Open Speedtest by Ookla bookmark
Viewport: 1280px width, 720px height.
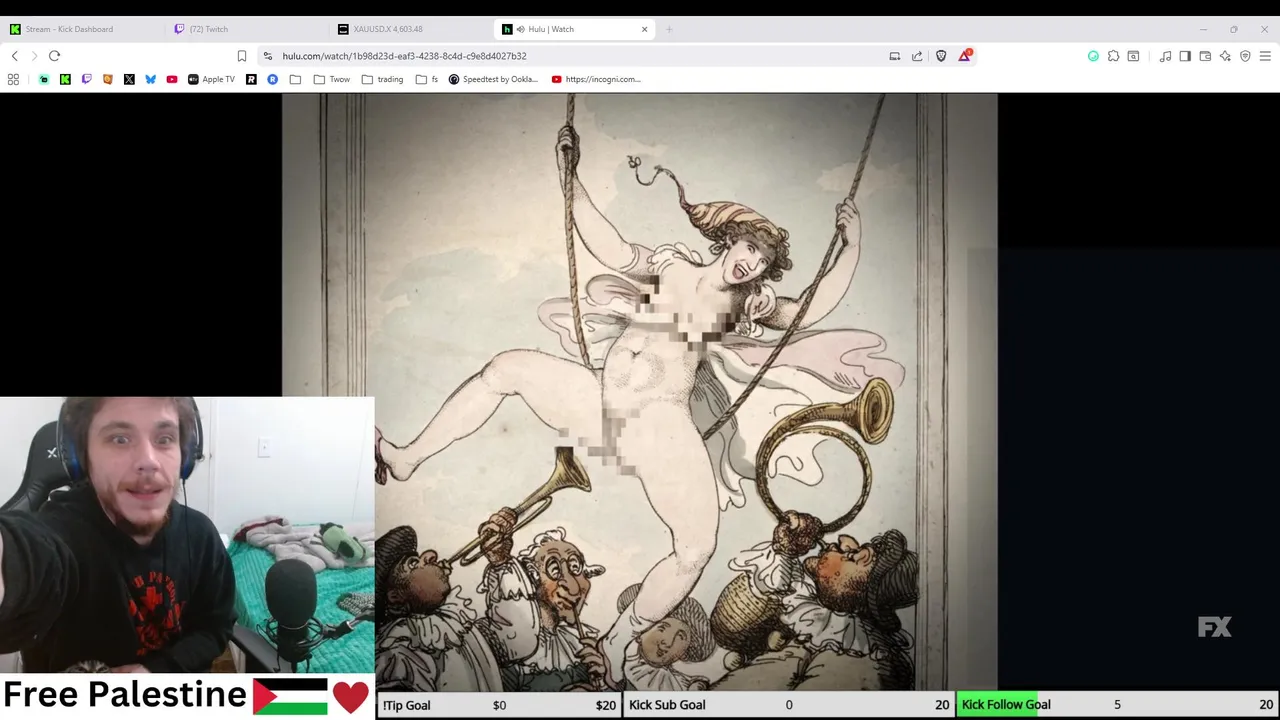click(494, 79)
